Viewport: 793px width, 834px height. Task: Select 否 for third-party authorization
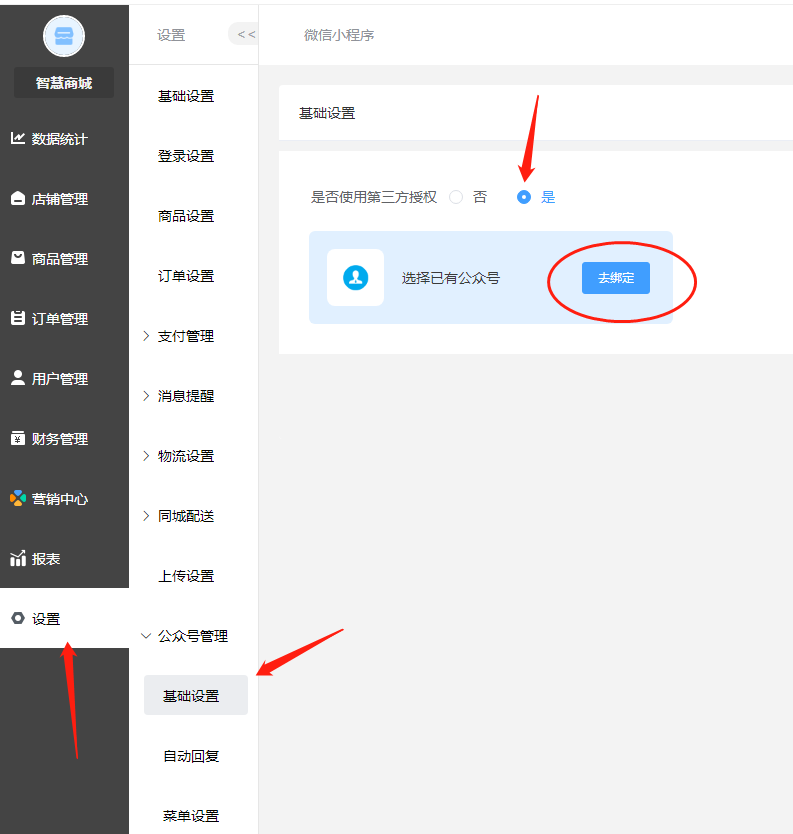456,197
